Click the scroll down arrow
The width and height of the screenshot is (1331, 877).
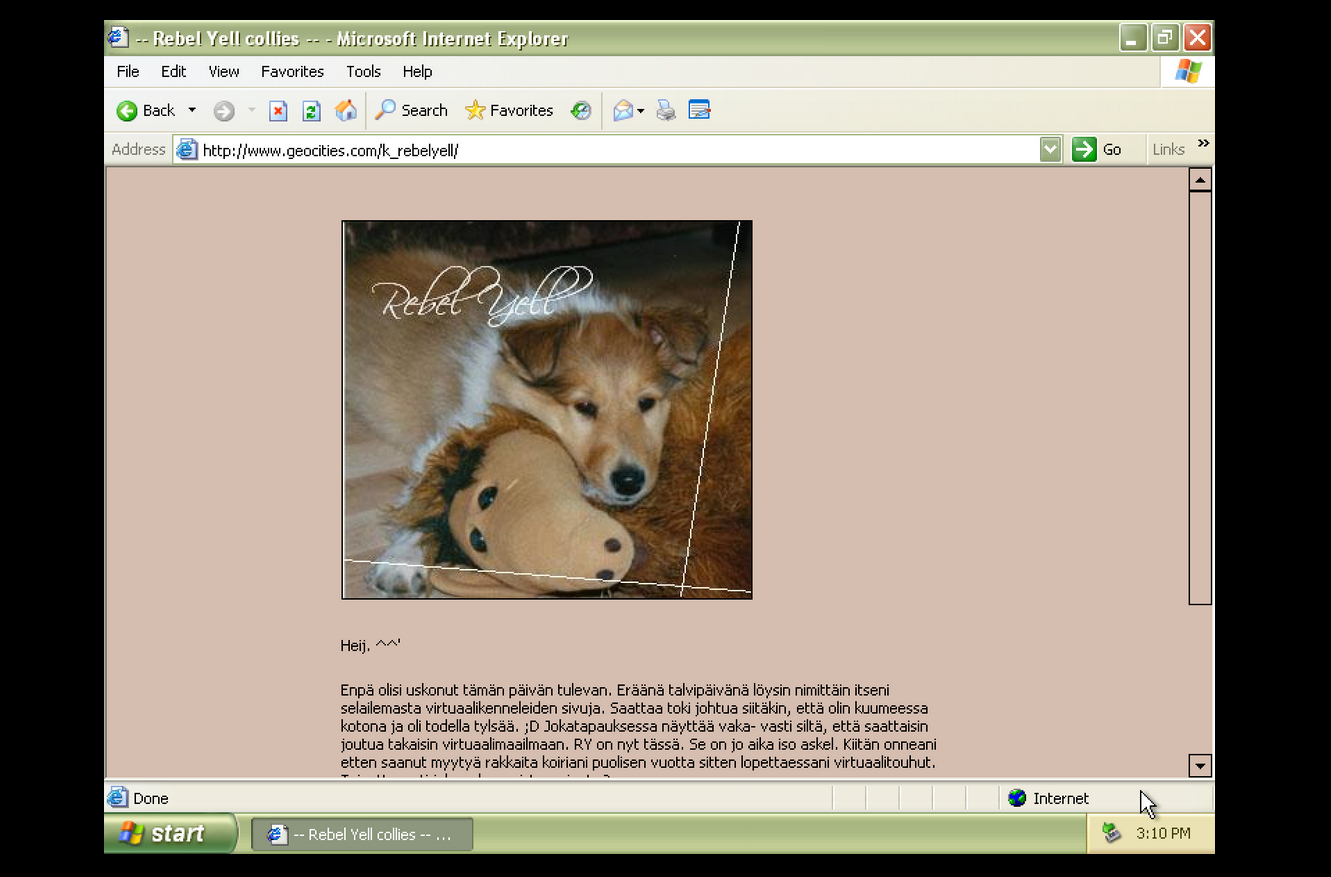point(1200,766)
